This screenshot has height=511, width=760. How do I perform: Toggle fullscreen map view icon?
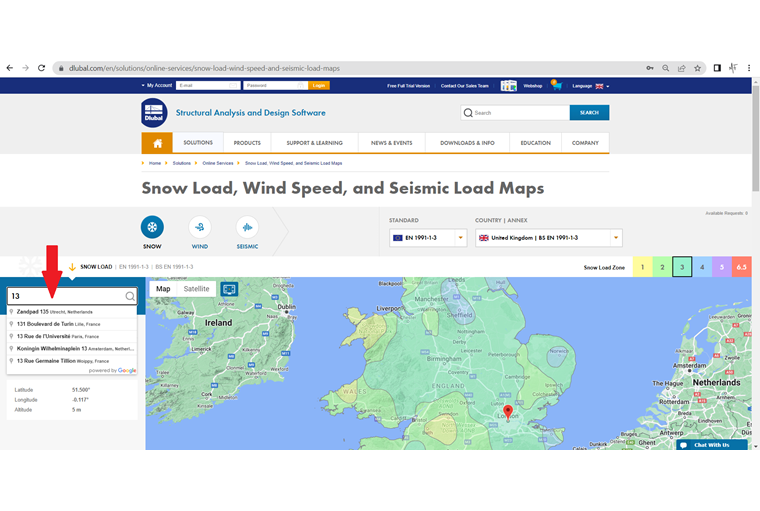click(229, 289)
